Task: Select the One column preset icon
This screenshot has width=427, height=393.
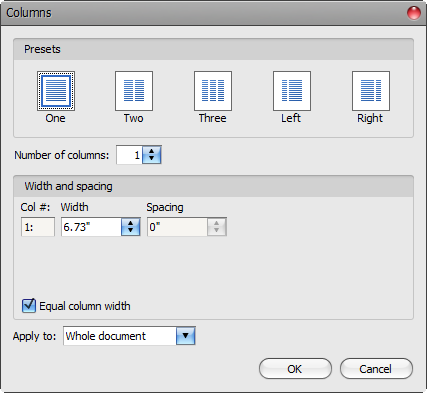Action: pos(56,91)
